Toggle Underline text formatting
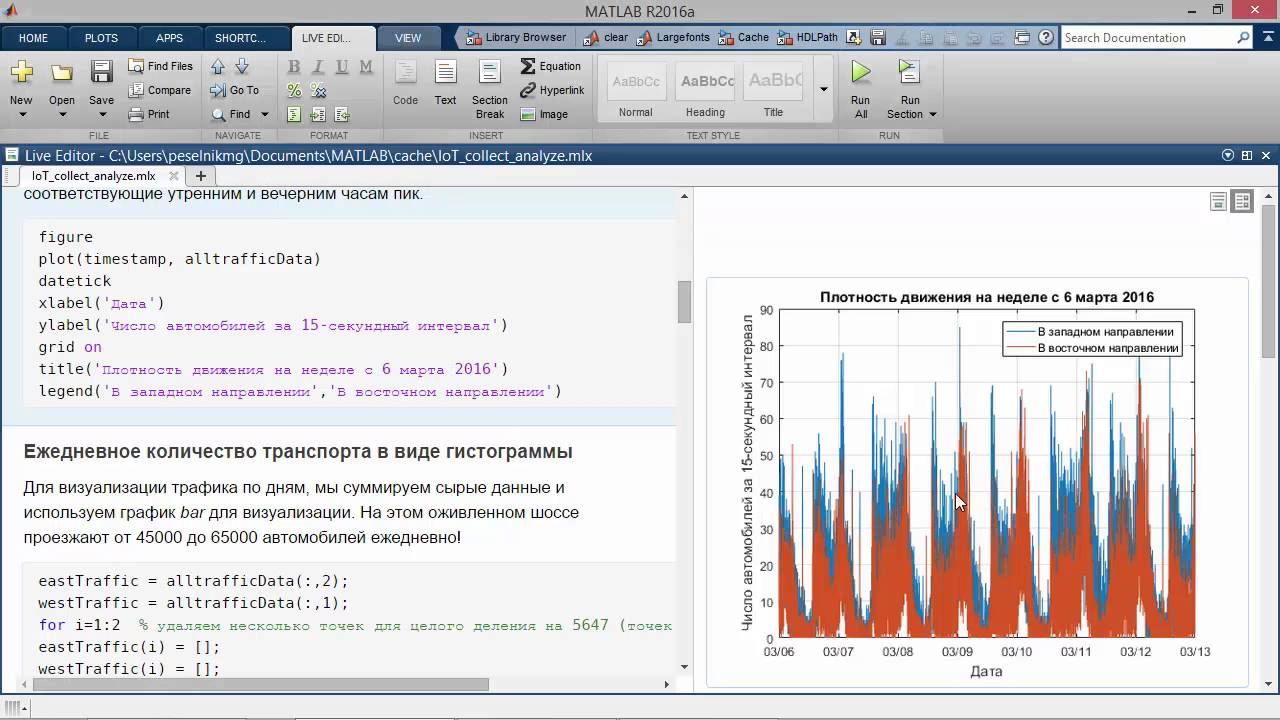Screen dimensions: 1280x720 tap(342, 67)
